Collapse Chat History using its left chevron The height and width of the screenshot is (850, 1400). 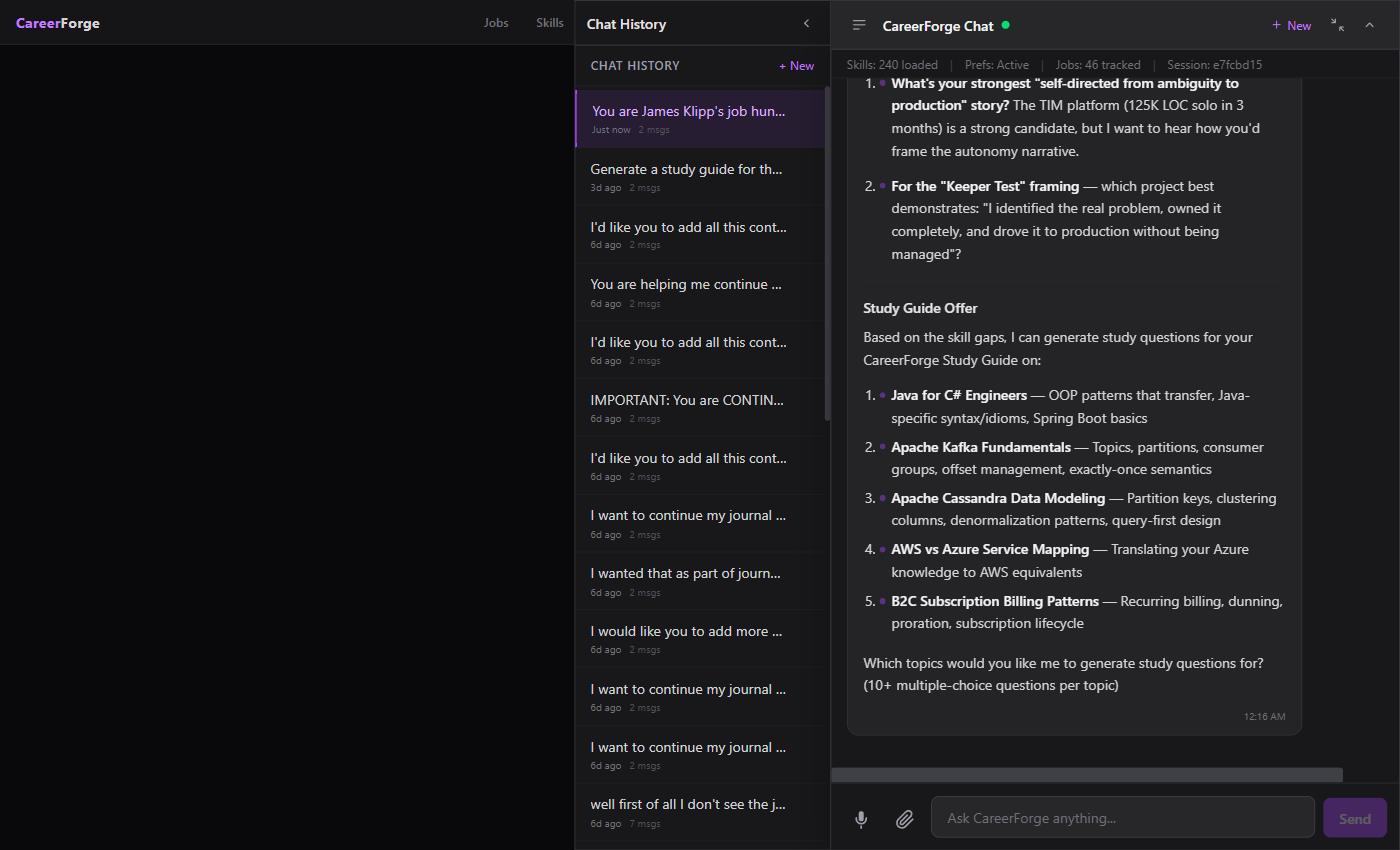(806, 23)
